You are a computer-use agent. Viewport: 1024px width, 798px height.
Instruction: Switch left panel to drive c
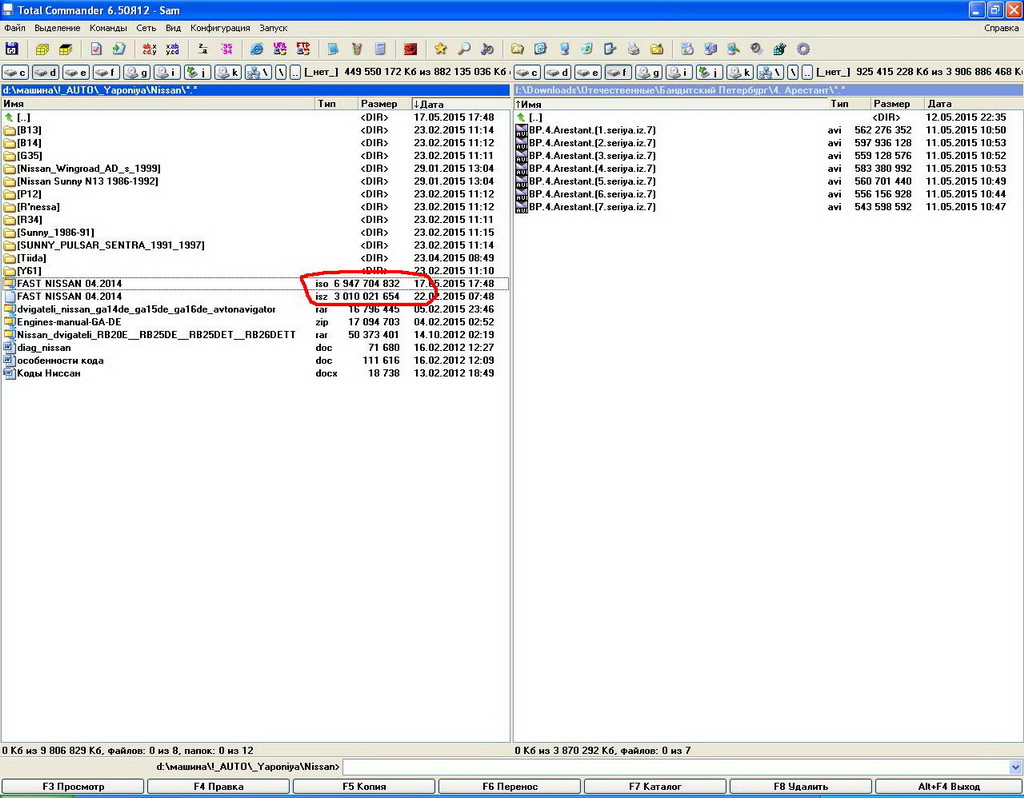click(16, 72)
